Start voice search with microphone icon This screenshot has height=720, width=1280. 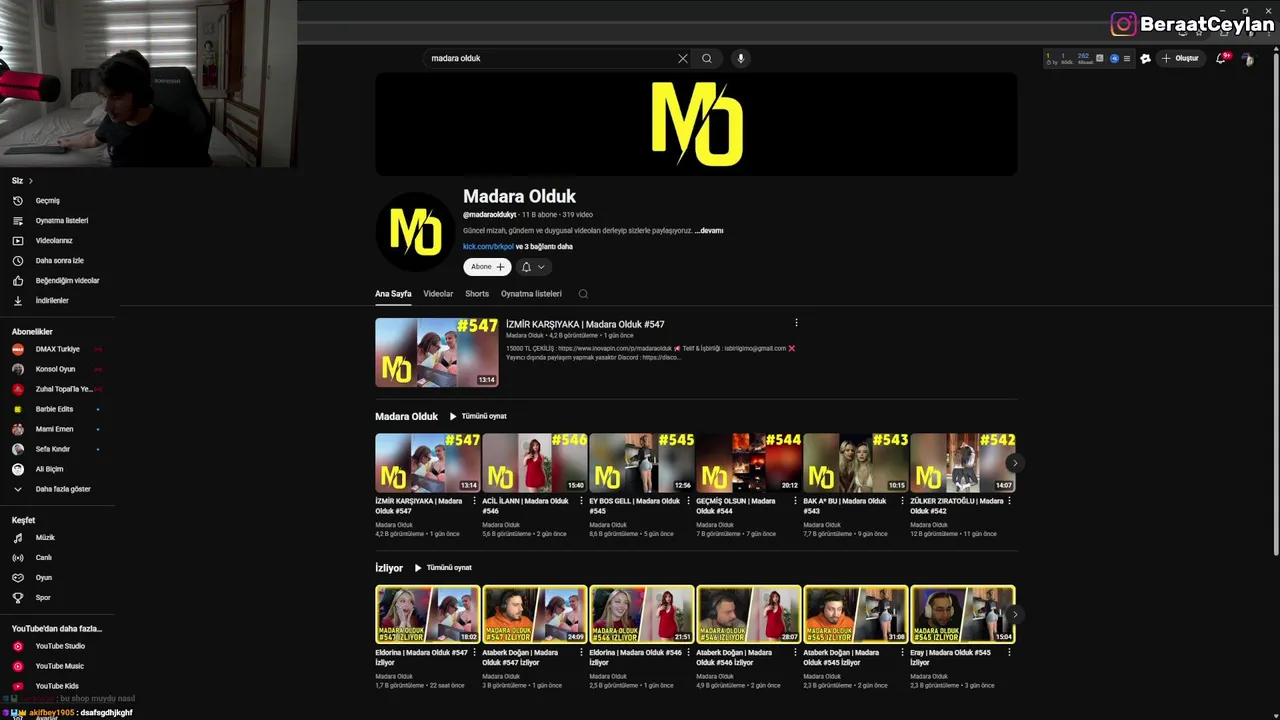(x=741, y=58)
